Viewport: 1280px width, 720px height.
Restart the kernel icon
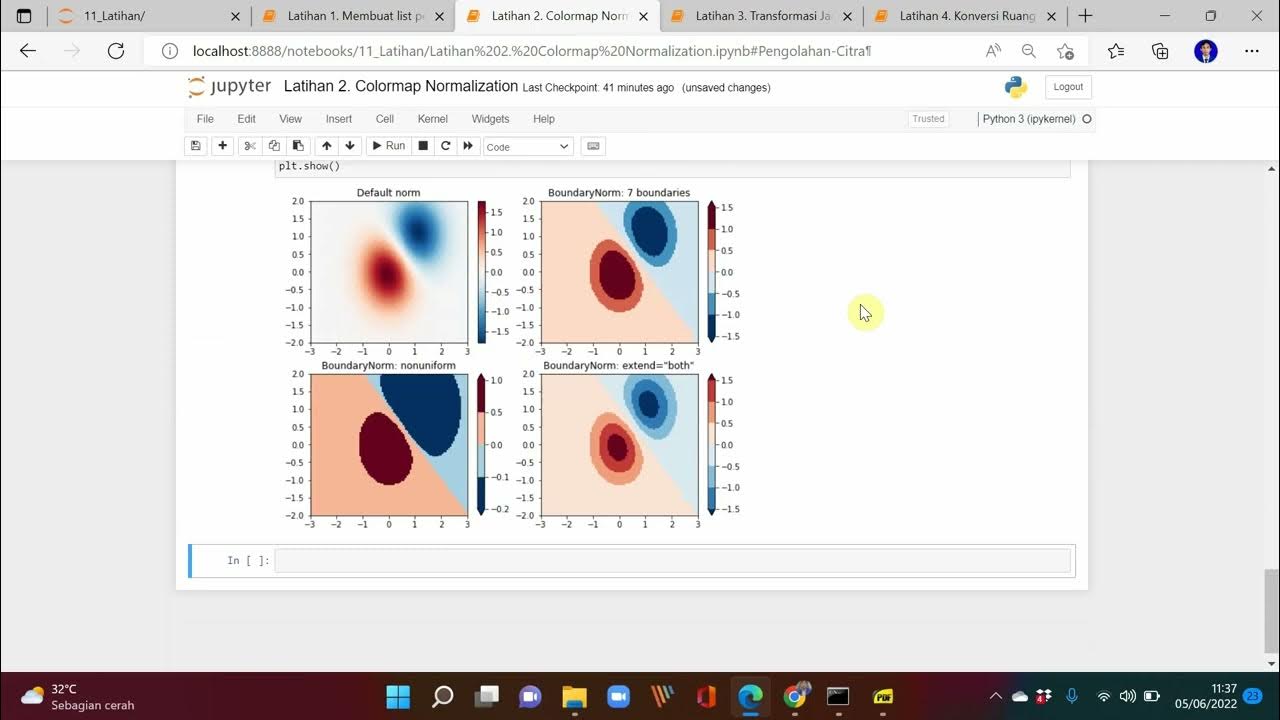(446, 146)
